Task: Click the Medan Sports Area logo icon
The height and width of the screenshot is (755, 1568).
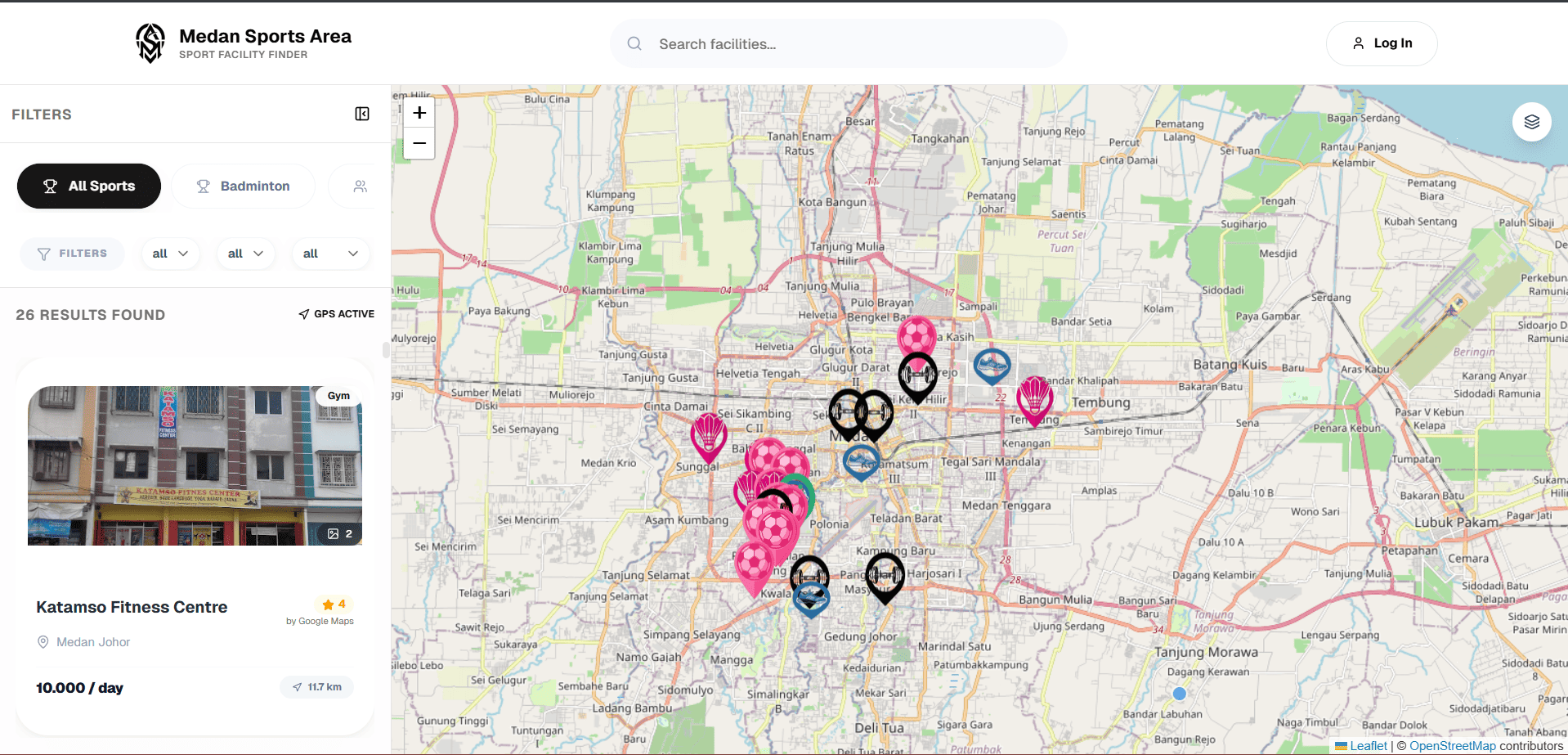Action: point(150,43)
